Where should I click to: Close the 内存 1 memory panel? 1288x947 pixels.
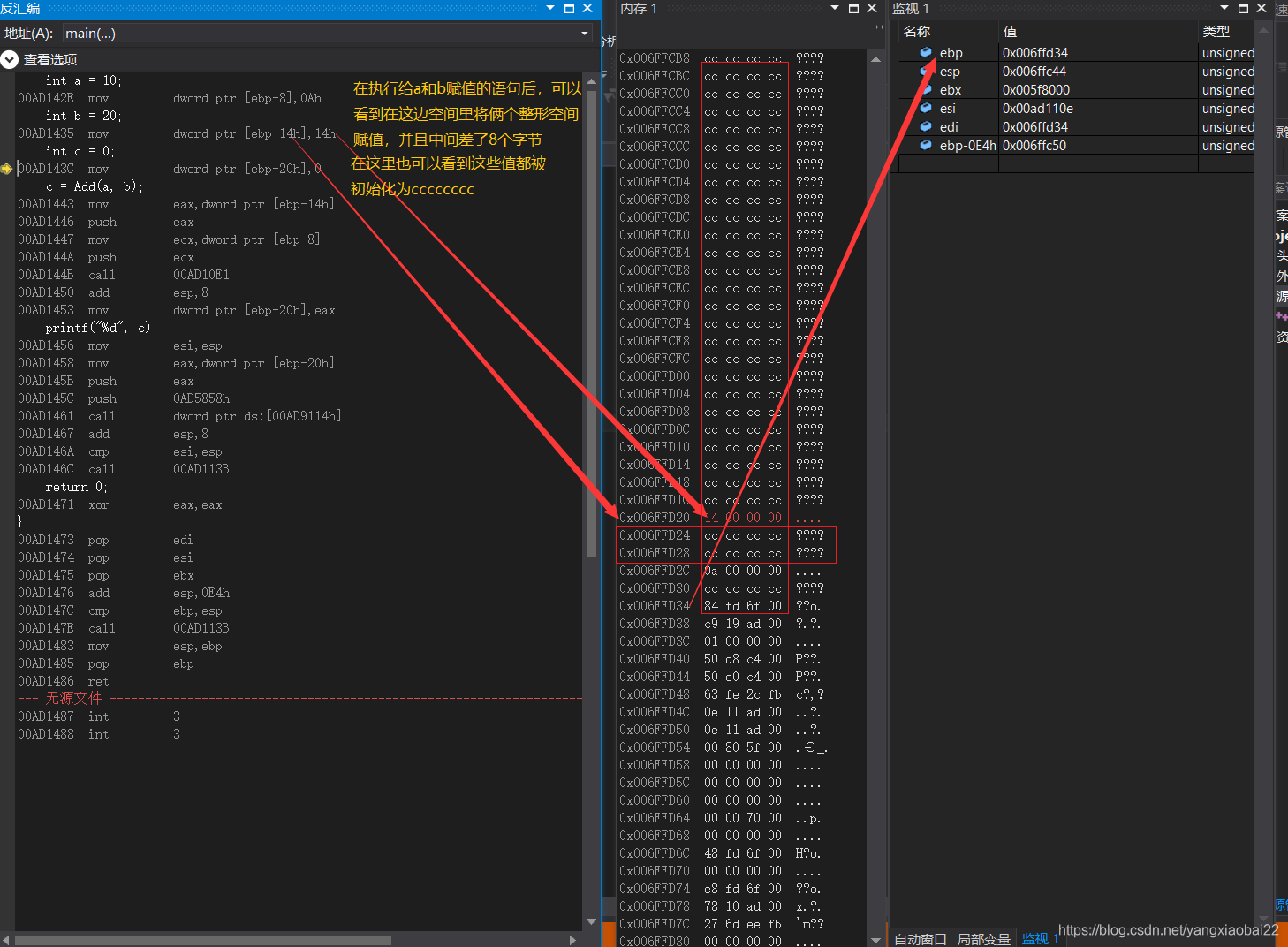click(x=872, y=8)
